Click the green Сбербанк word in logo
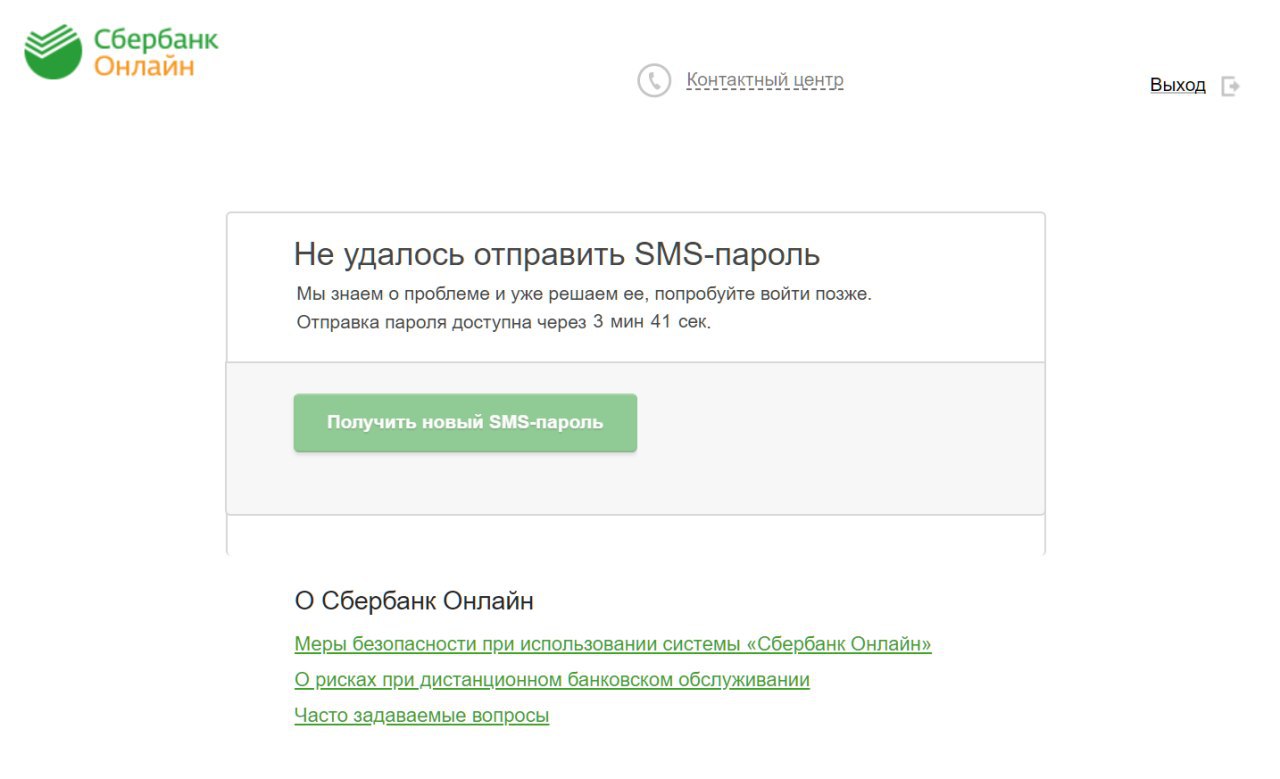Image resolution: width=1280 pixels, height=779 pixels. pos(155,41)
